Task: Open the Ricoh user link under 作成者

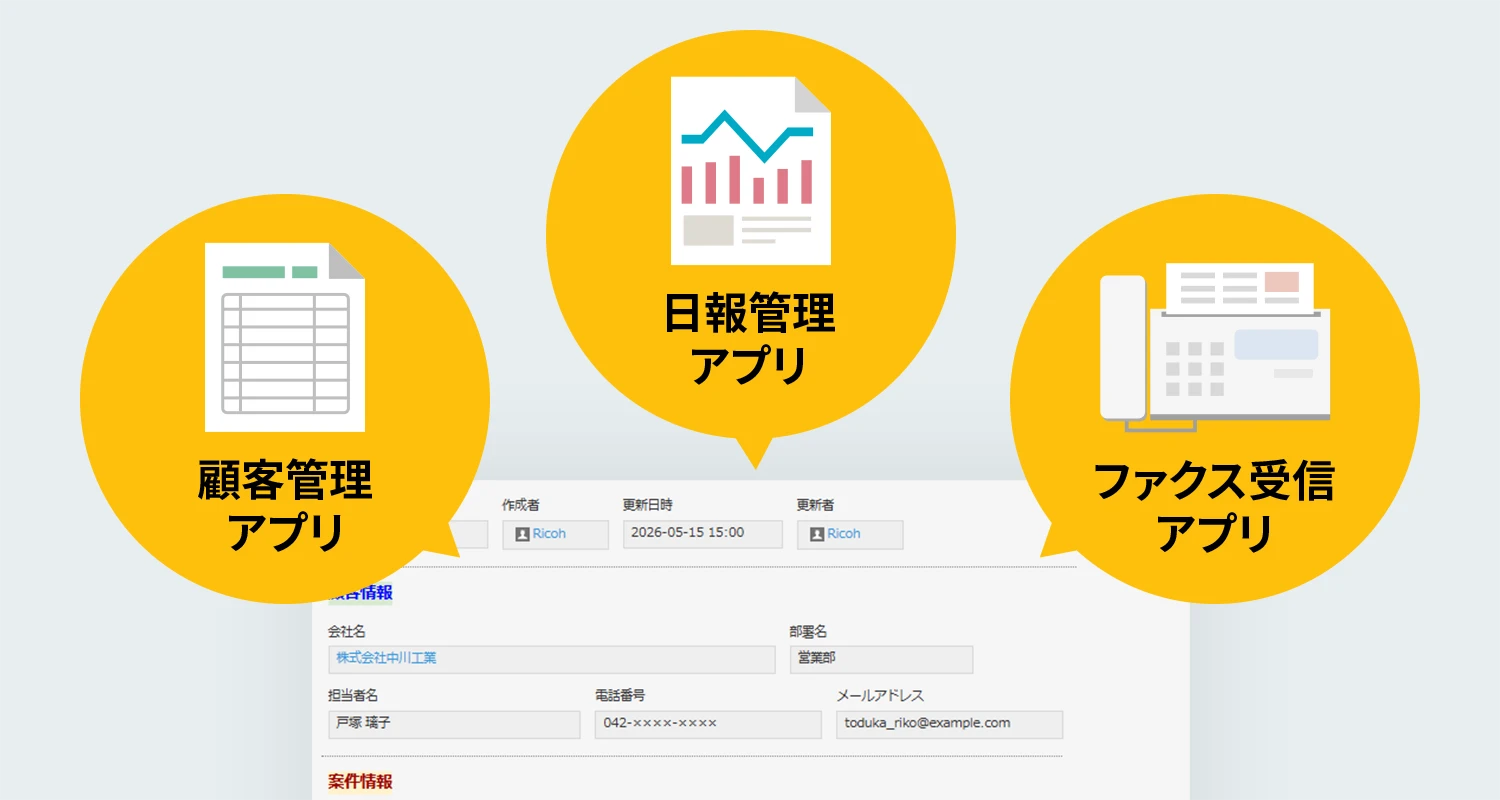Action: pyautogui.click(x=549, y=534)
